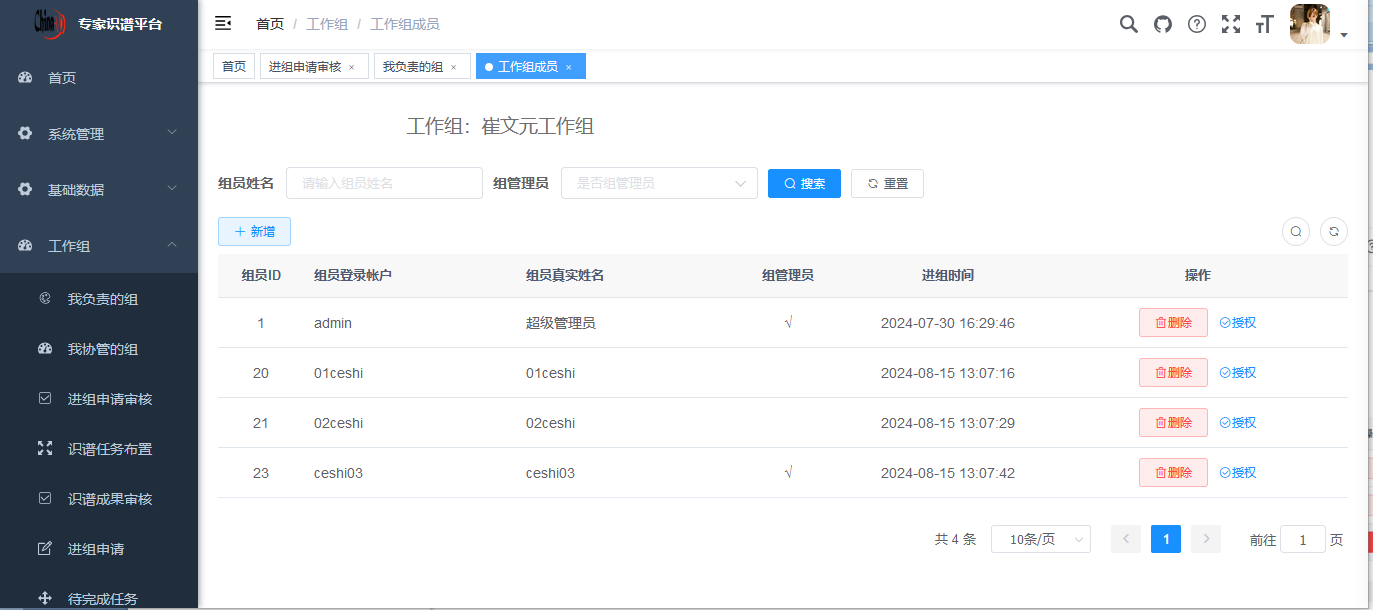1373x610 pixels.
Task: Open the GitHub repository icon
Action: tap(1162, 24)
